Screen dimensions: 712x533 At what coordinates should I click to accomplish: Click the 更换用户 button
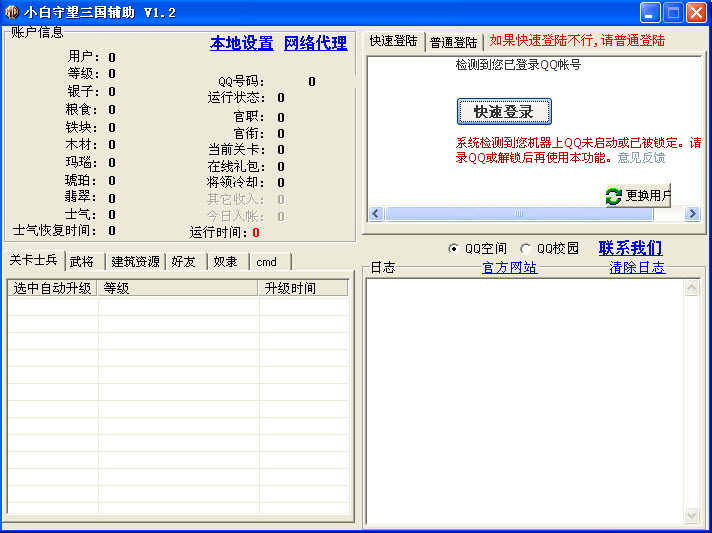tap(638, 196)
